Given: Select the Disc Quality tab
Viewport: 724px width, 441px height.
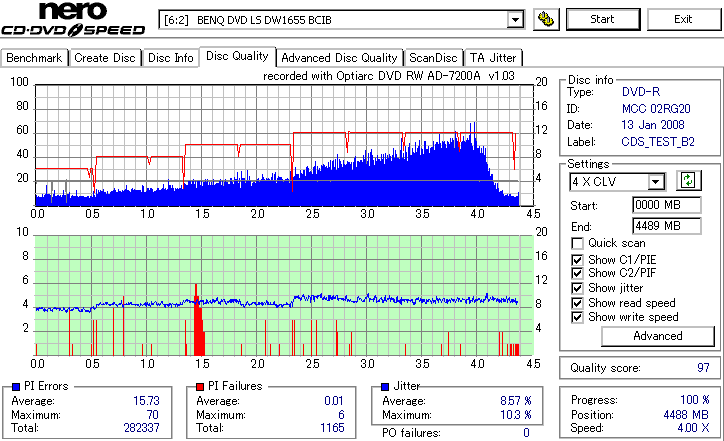Looking at the screenshot, I should coord(237,56).
